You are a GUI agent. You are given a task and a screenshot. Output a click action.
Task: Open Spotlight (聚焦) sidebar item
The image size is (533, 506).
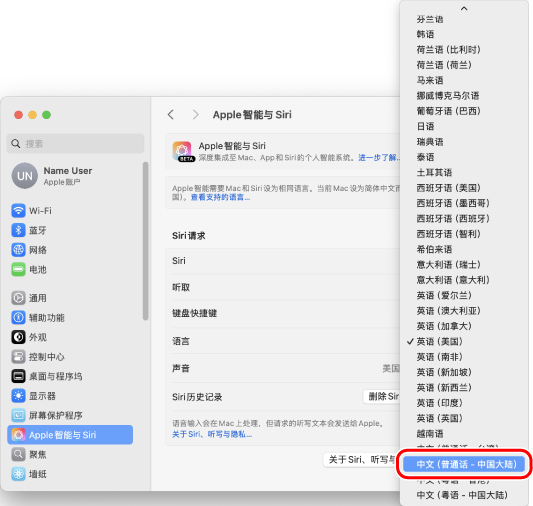click(x=70, y=454)
